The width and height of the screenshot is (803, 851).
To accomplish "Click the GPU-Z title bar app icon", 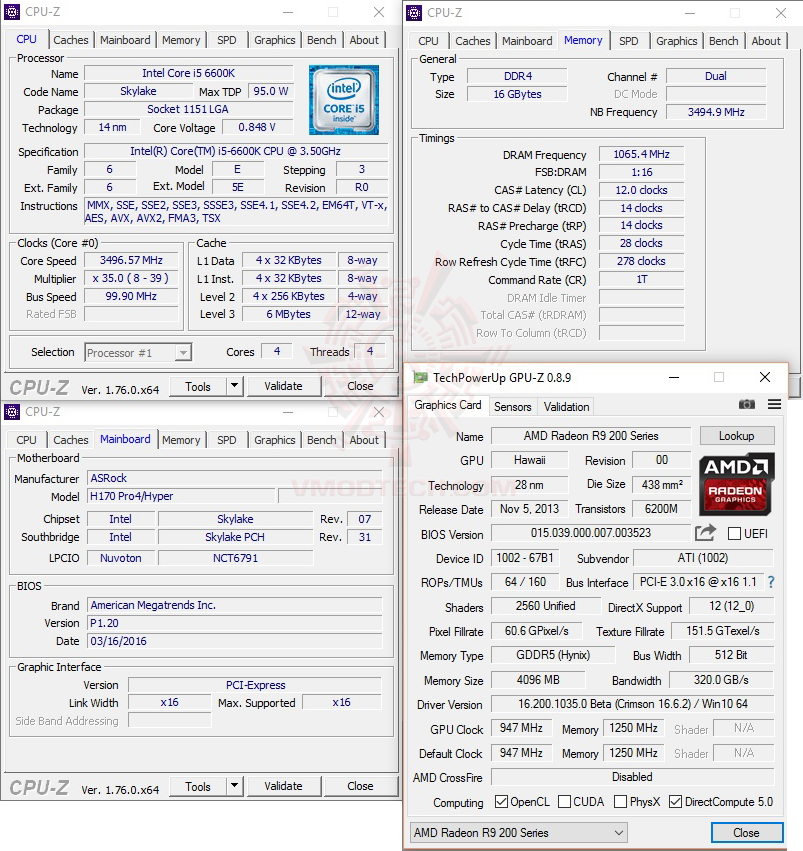I will coord(420,377).
